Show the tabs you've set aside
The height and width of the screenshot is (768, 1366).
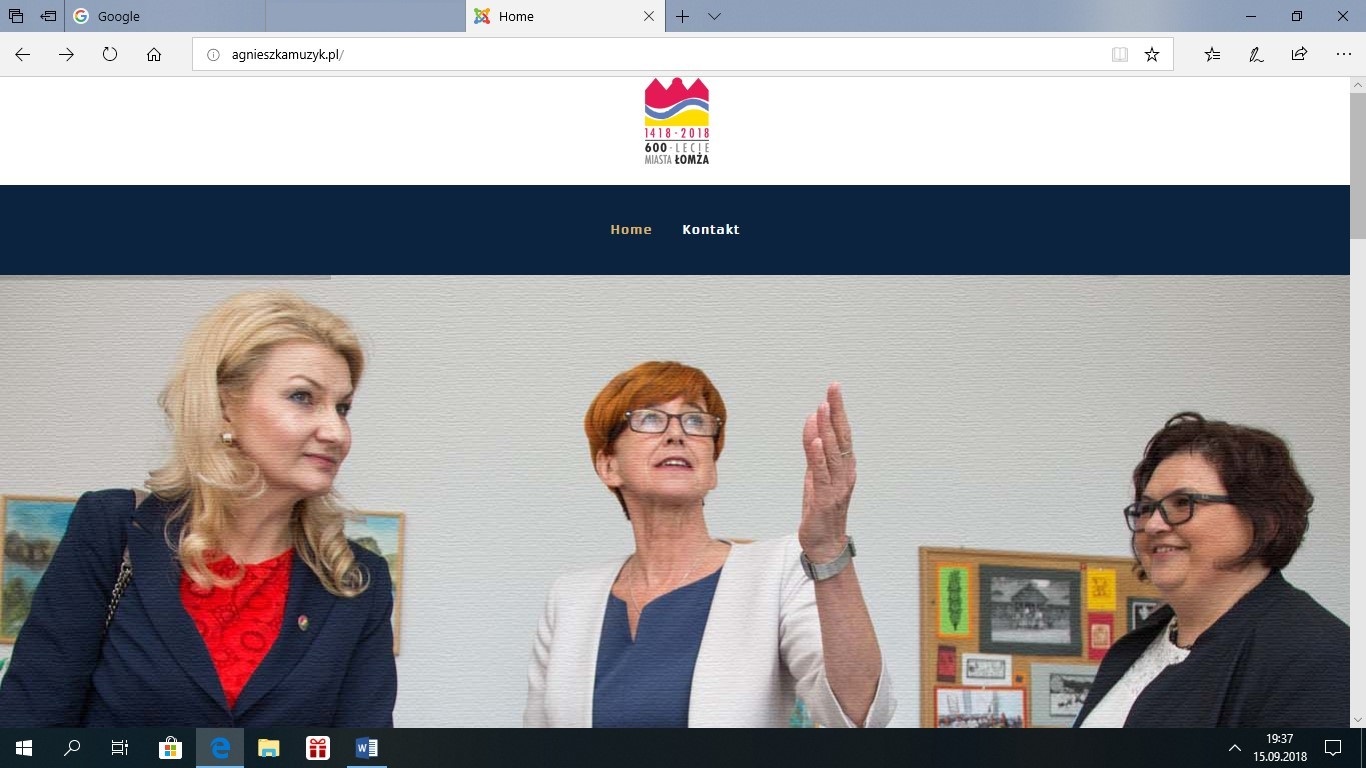click(x=16, y=16)
